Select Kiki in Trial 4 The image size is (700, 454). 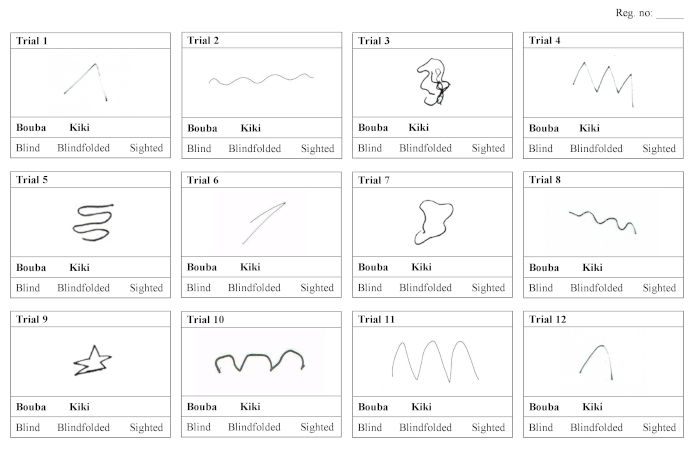coord(590,128)
